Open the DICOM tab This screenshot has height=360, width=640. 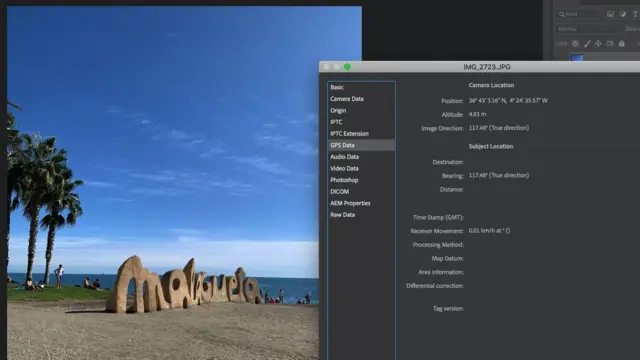click(x=361, y=191)
